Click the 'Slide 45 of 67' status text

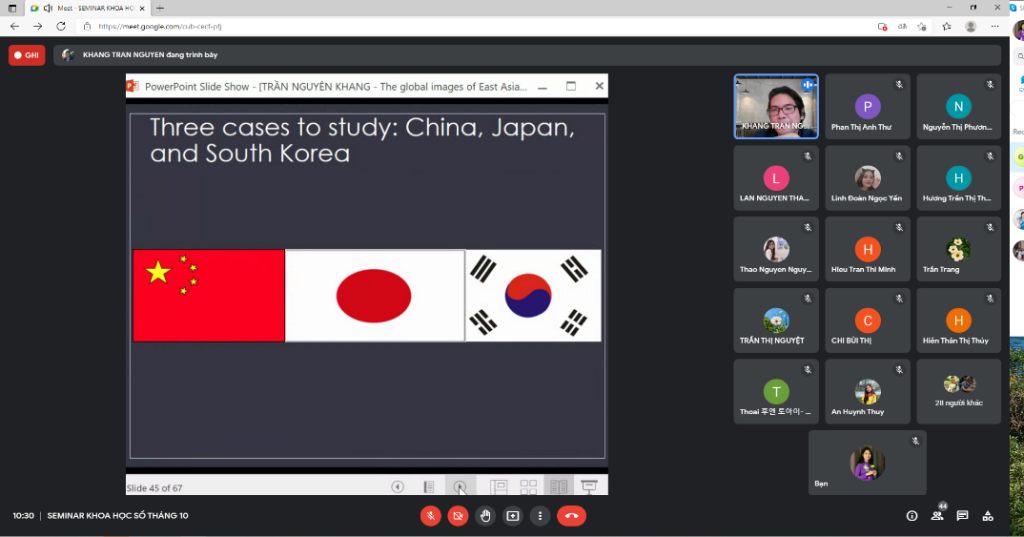point(154,488)
